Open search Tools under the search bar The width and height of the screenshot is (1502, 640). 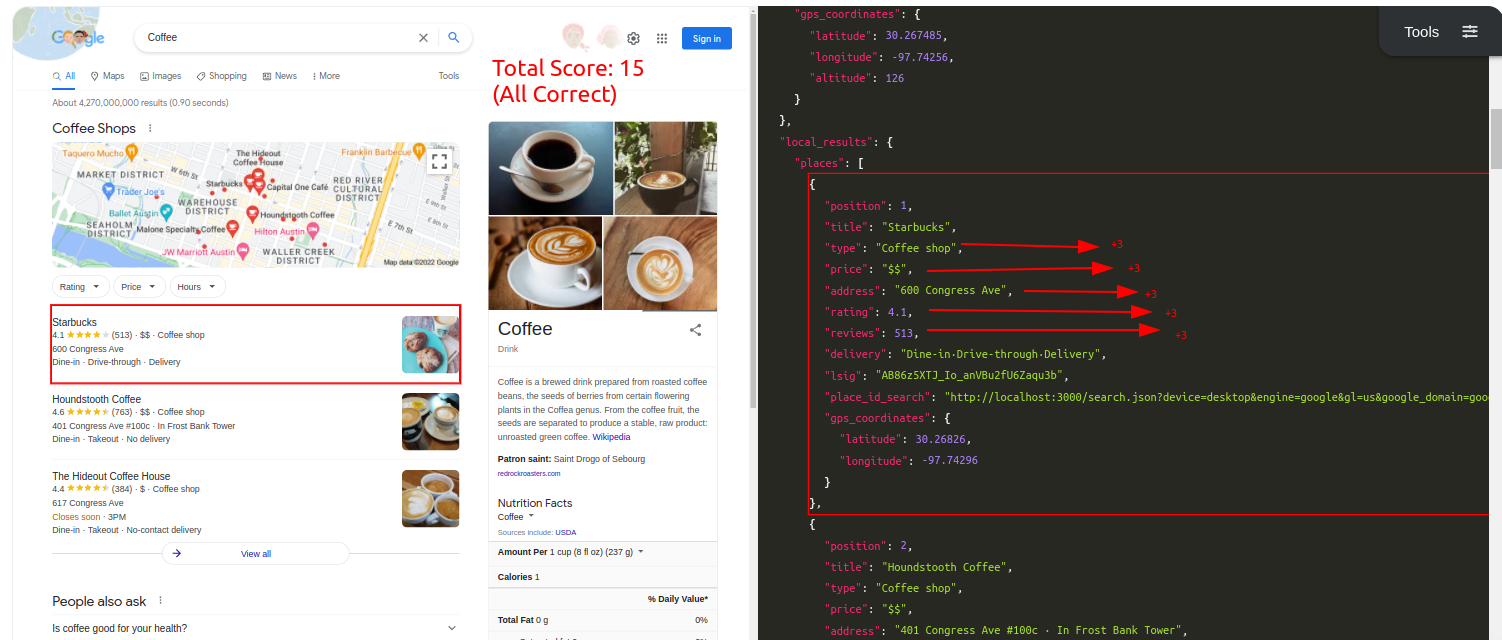click(x=449, y=76)
